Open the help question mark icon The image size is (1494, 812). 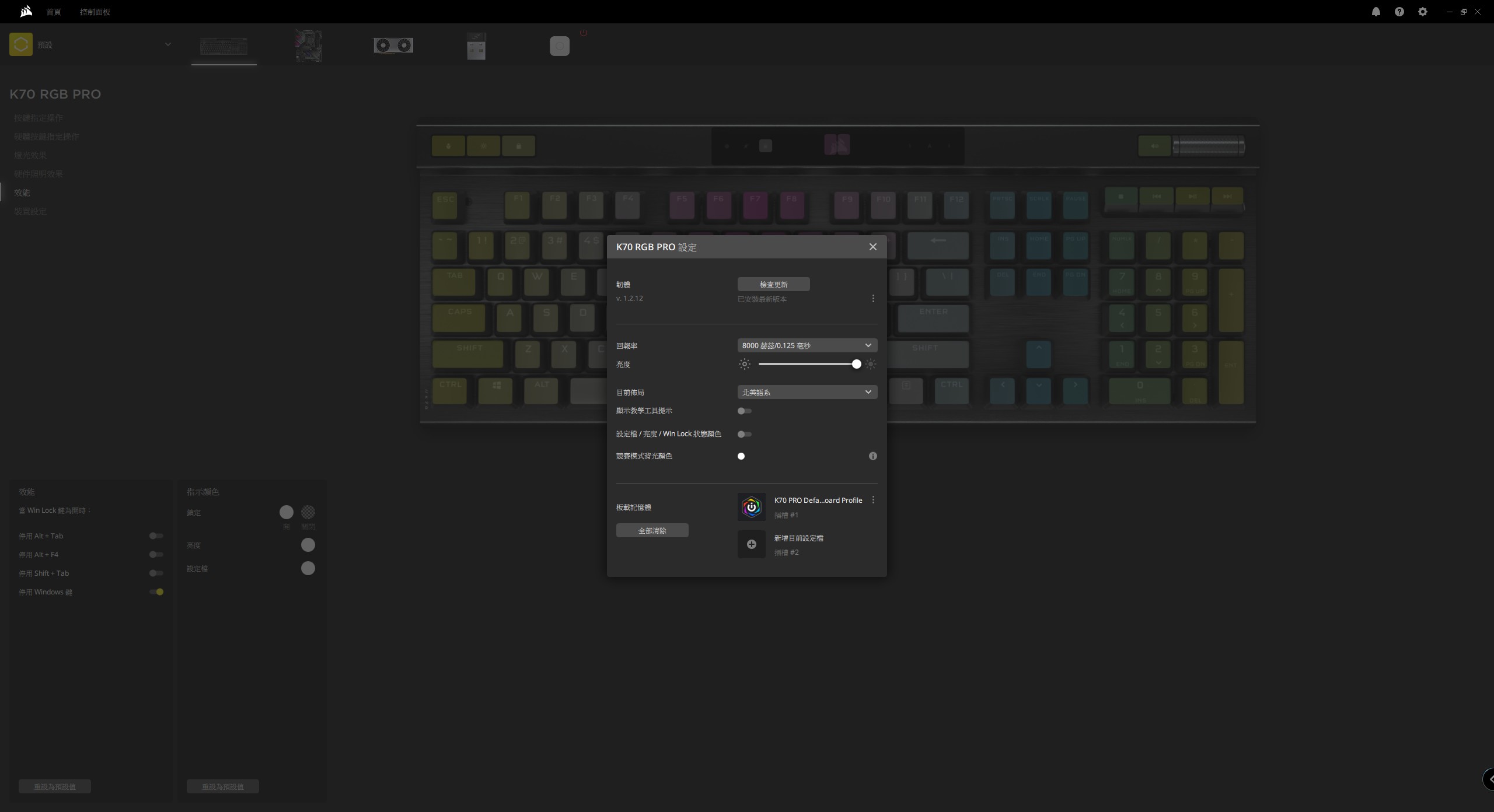coord(1399,12)
